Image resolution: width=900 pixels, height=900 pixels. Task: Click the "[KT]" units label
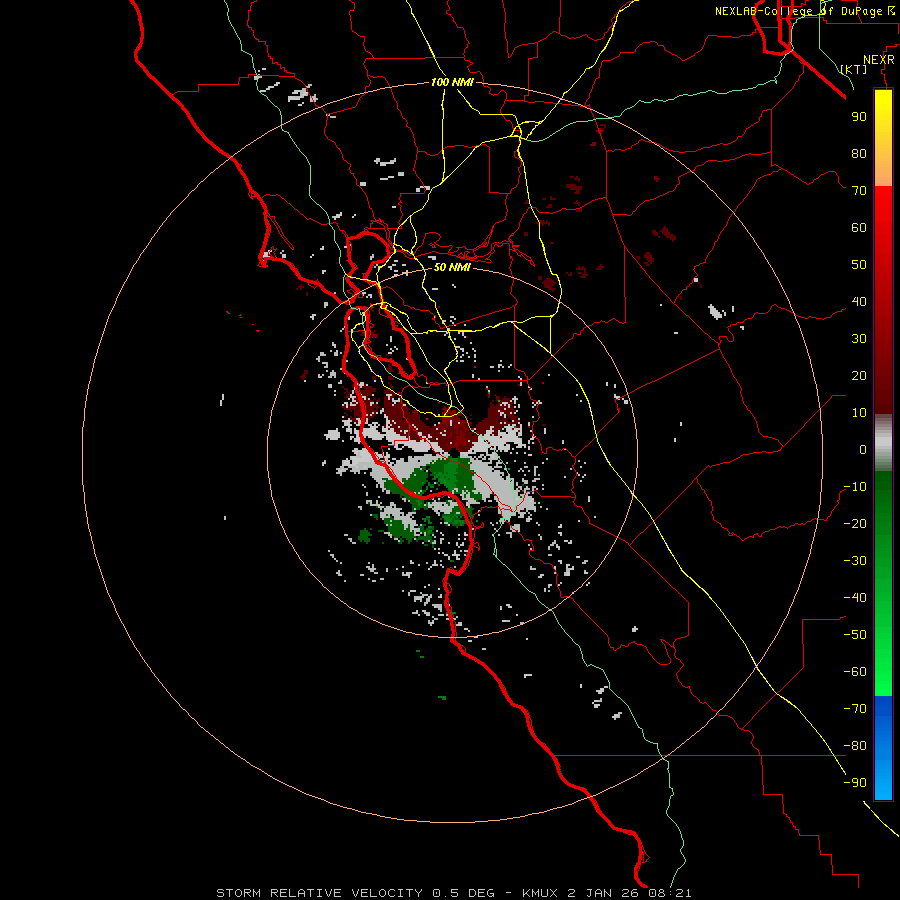(x=854, y=69)
